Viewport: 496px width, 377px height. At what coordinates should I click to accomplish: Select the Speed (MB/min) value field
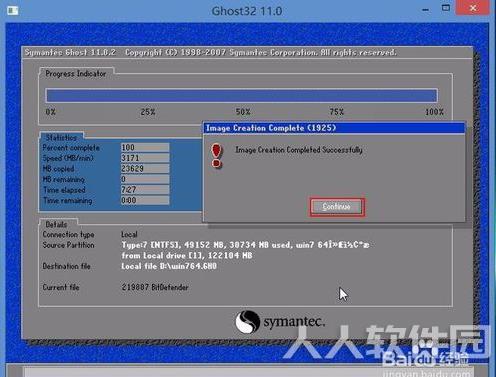click(x=145, y=158)
